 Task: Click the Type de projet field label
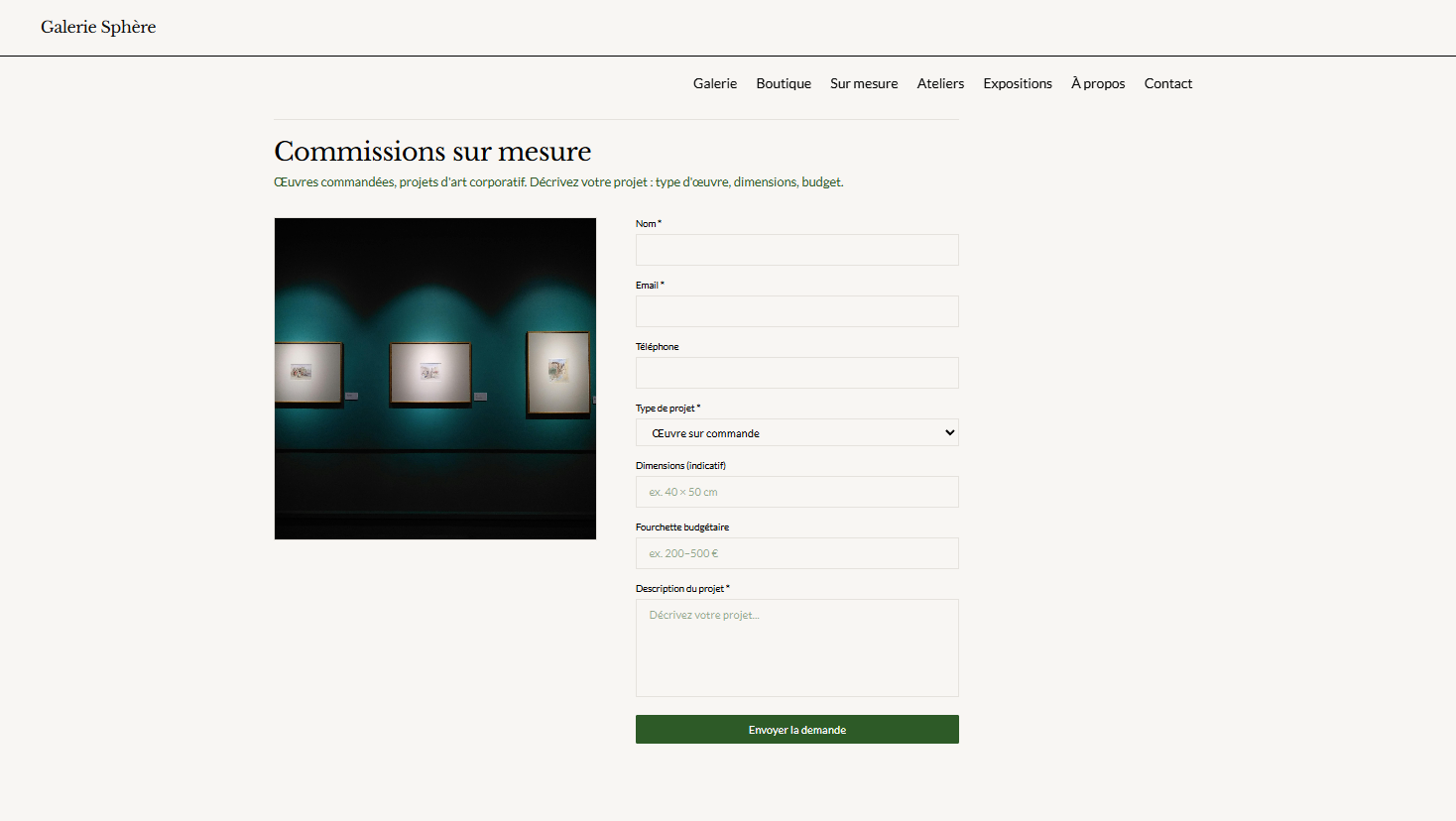click(x=666, y=409)
